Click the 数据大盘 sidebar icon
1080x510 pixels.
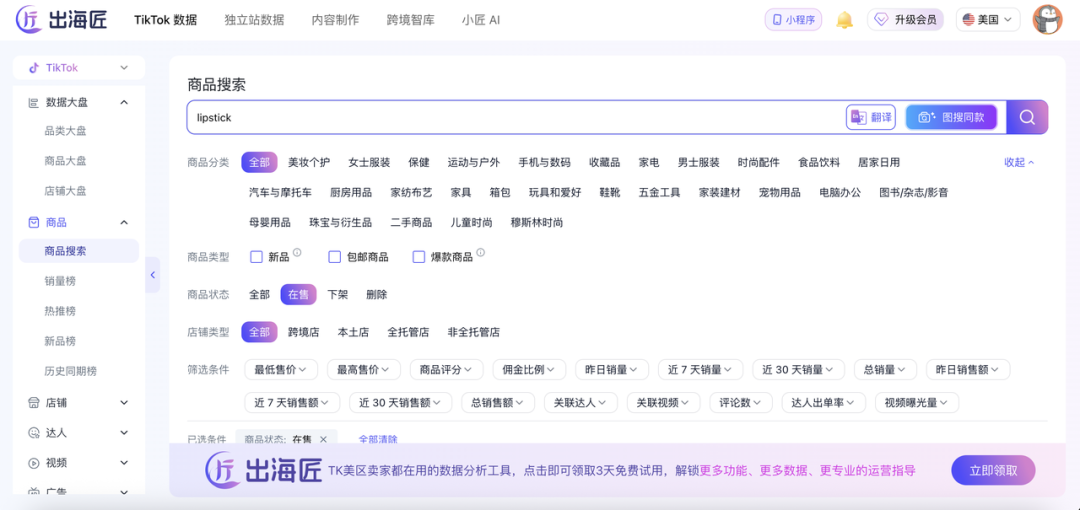tap(33, 103)
